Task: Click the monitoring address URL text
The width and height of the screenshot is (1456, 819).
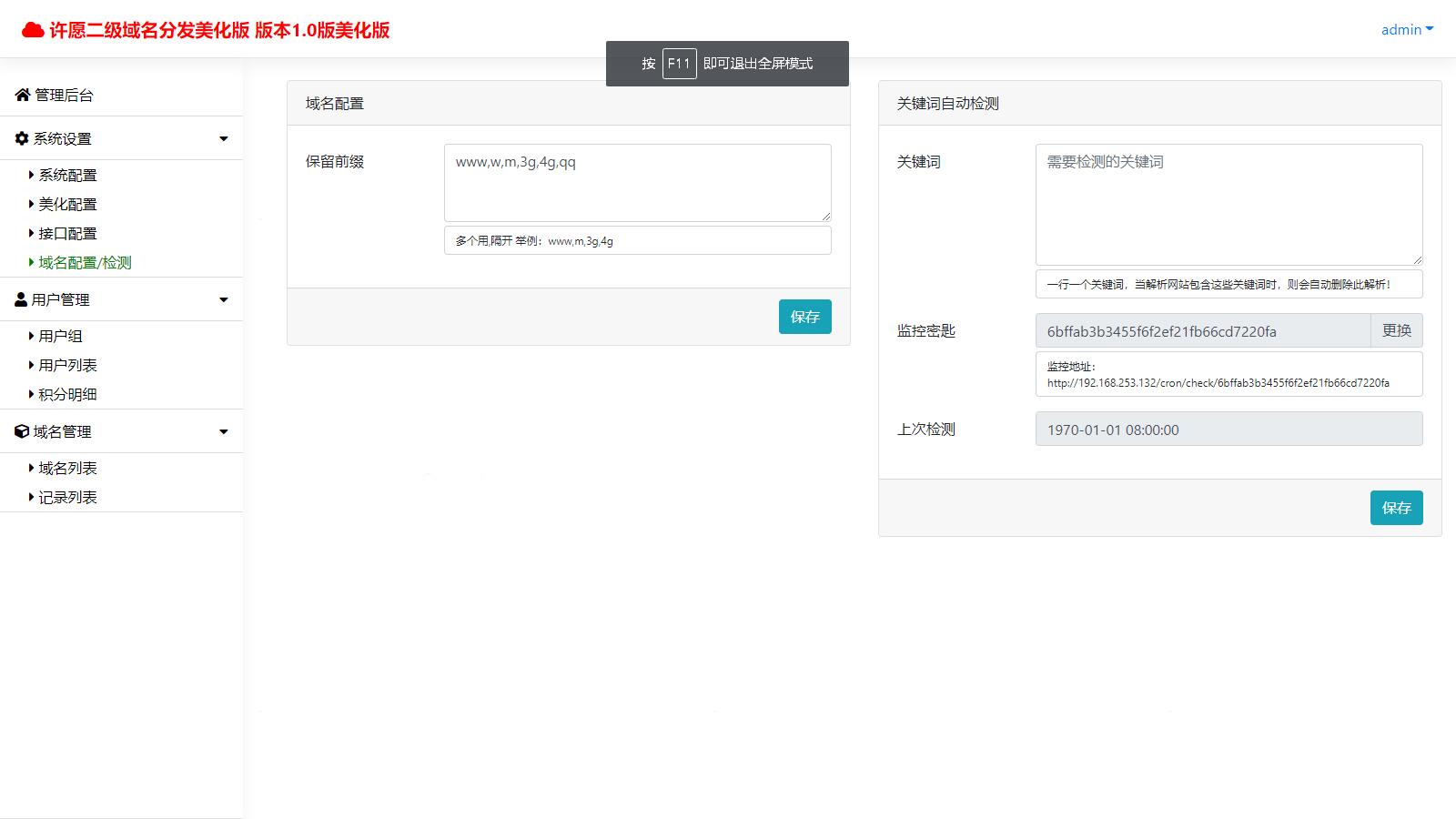Action: [1217, 383]
